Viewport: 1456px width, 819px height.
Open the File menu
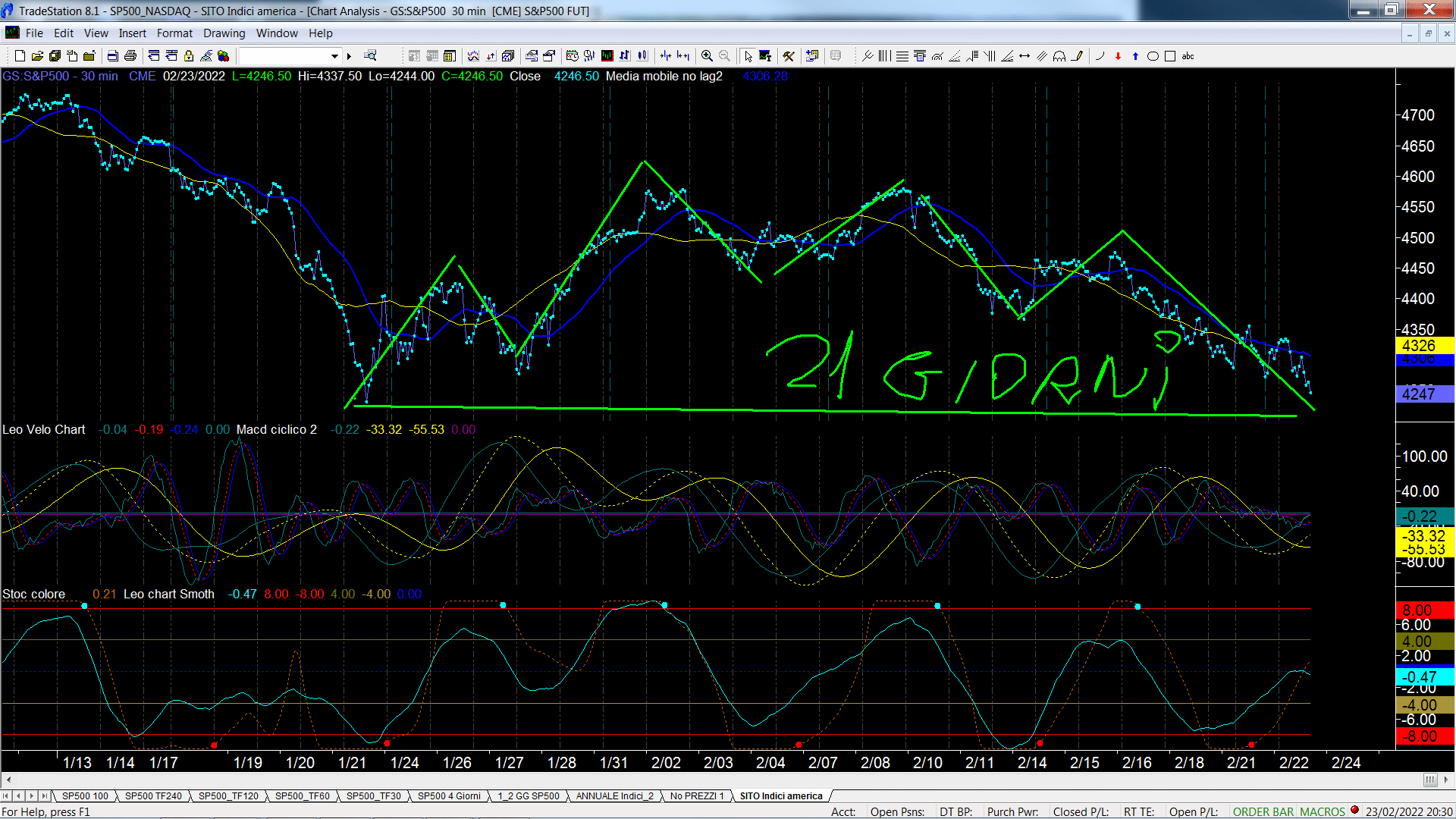(x=34, y=33)
